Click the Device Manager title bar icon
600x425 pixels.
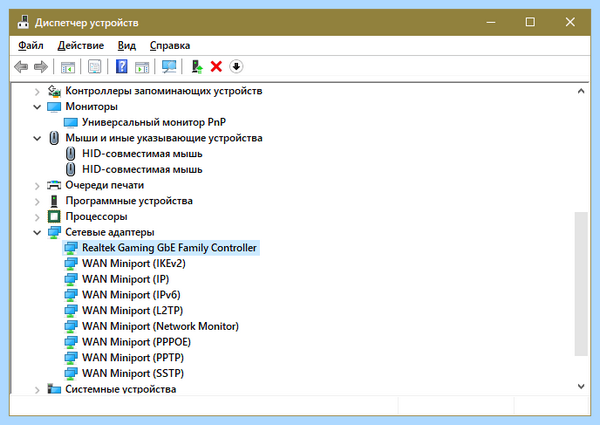pyautogui.click(x=23, y=22)
